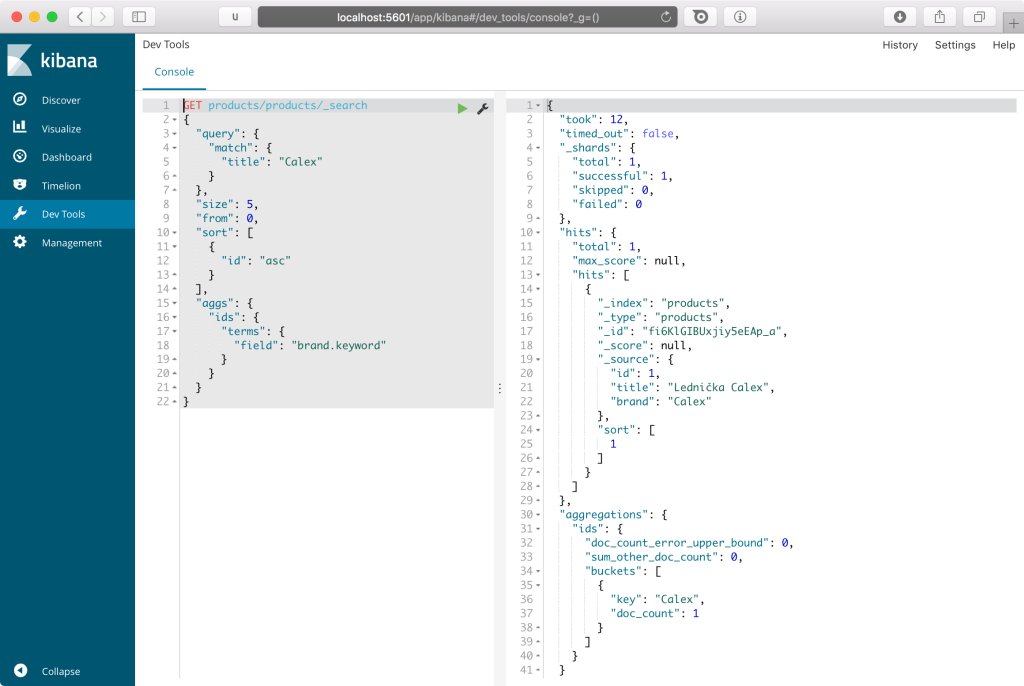Collapse request body at line 2
Screen dimensions: 1024x686
click(x=175, y=120)
